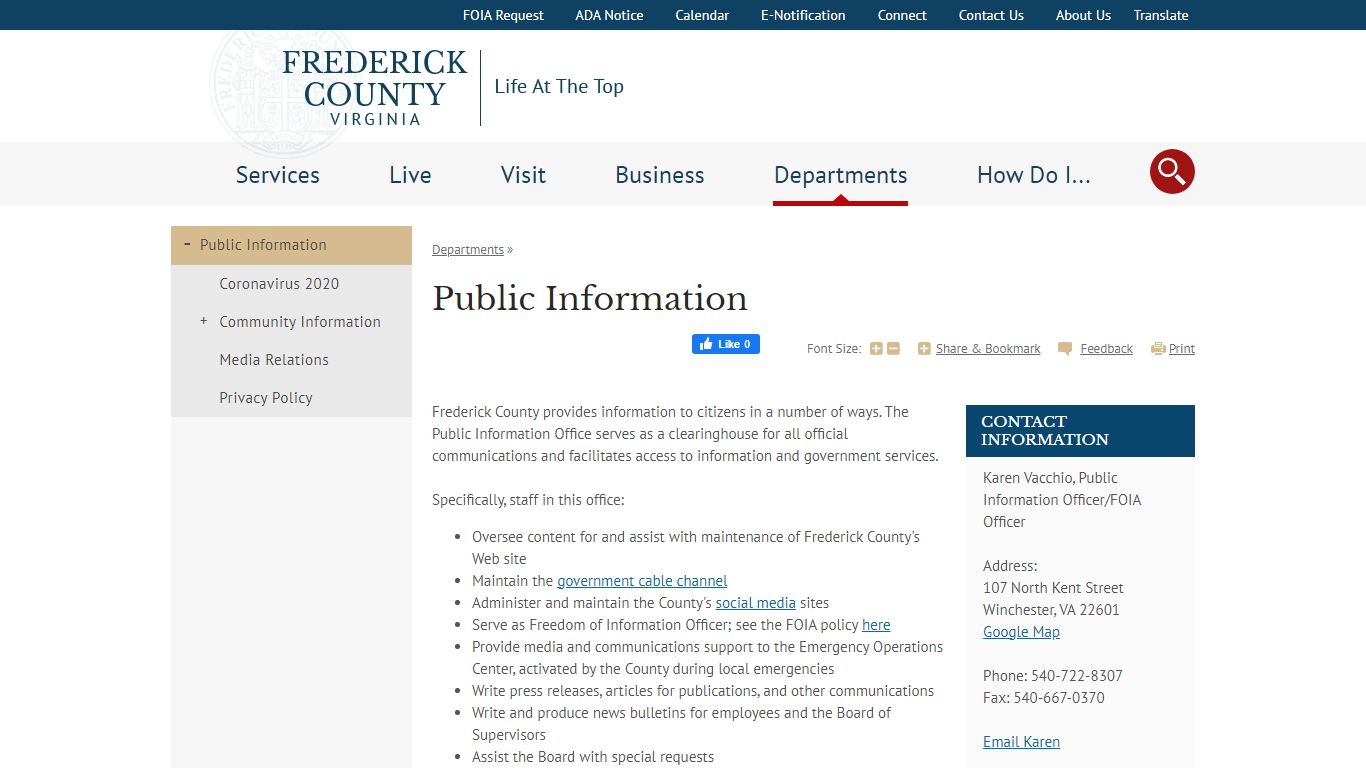The image size is (1366, 768).
Task: Open the Feedback link
Action: 1106,349
